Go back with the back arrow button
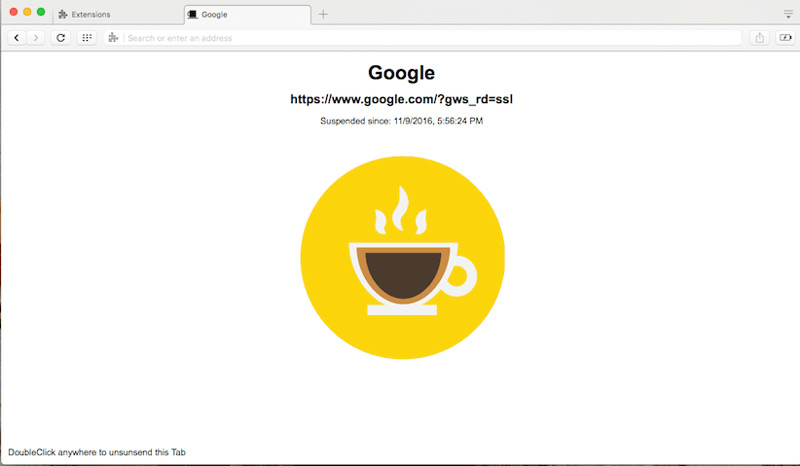The image size is (800, 466). point(17,38)
